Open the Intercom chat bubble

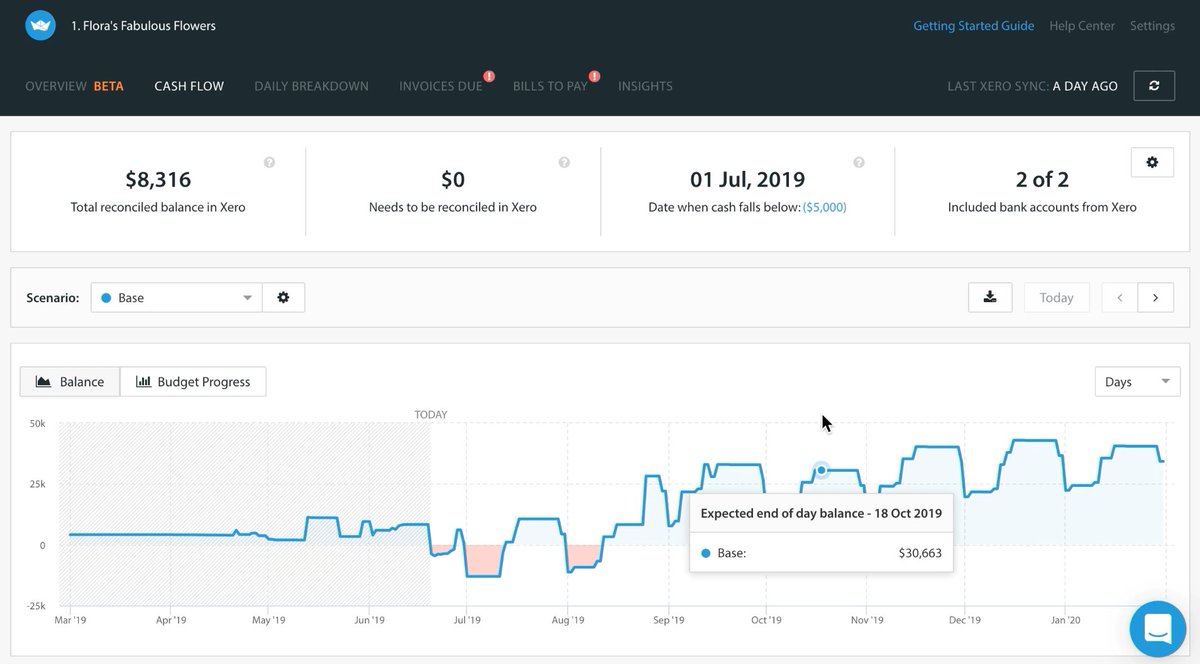tap(1157, 628)
